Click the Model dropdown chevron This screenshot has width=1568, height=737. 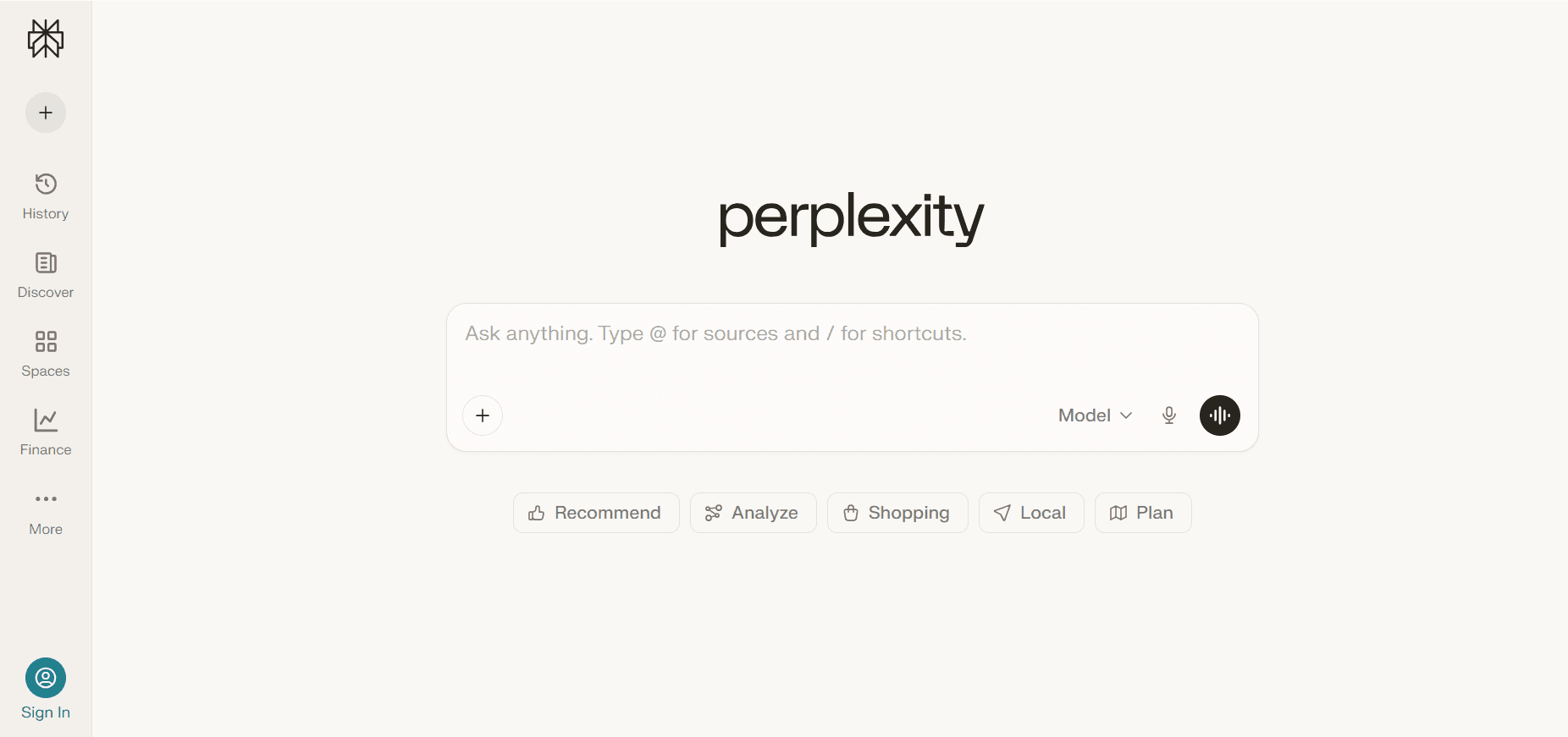coord(1126,415)
